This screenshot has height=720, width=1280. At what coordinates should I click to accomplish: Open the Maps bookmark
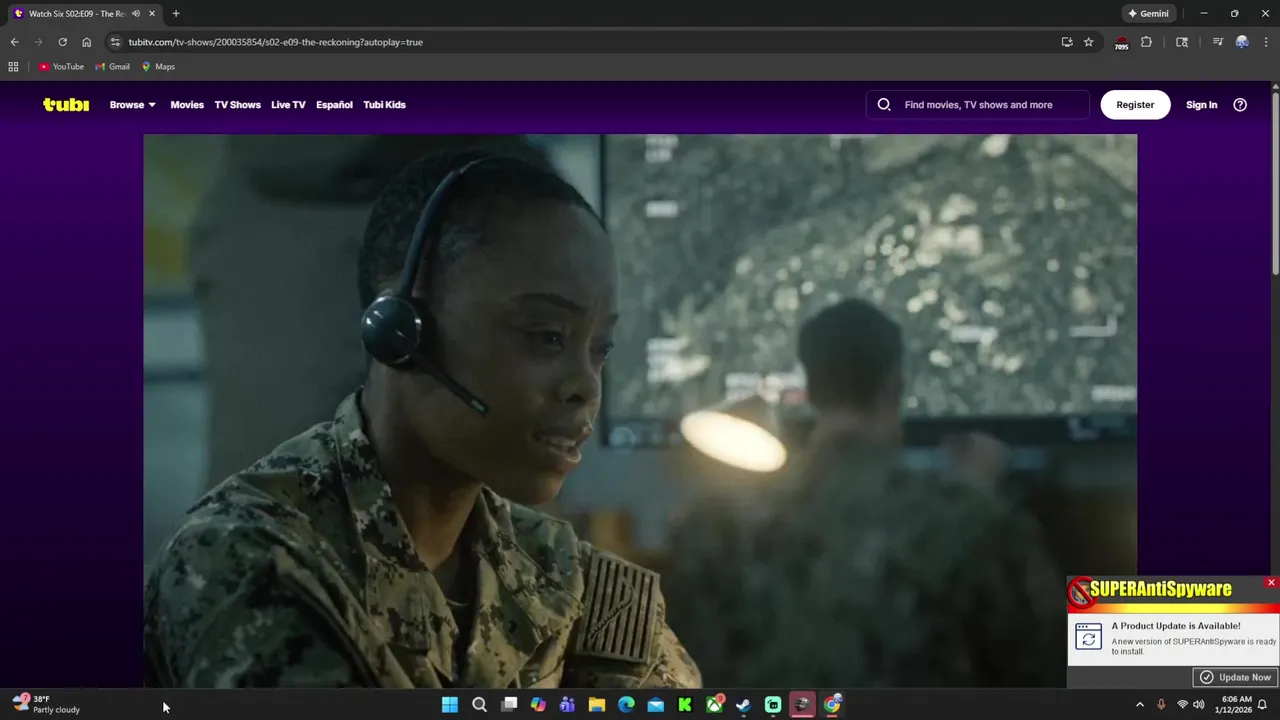(158, 67)
